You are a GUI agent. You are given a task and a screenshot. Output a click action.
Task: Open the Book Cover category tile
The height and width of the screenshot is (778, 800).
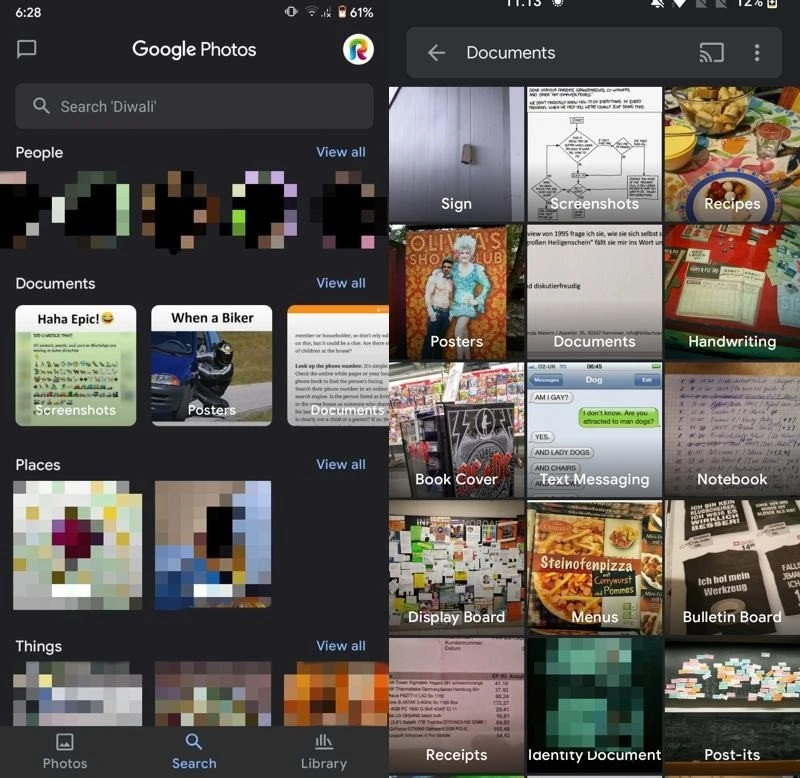click(x=456, y=430)
